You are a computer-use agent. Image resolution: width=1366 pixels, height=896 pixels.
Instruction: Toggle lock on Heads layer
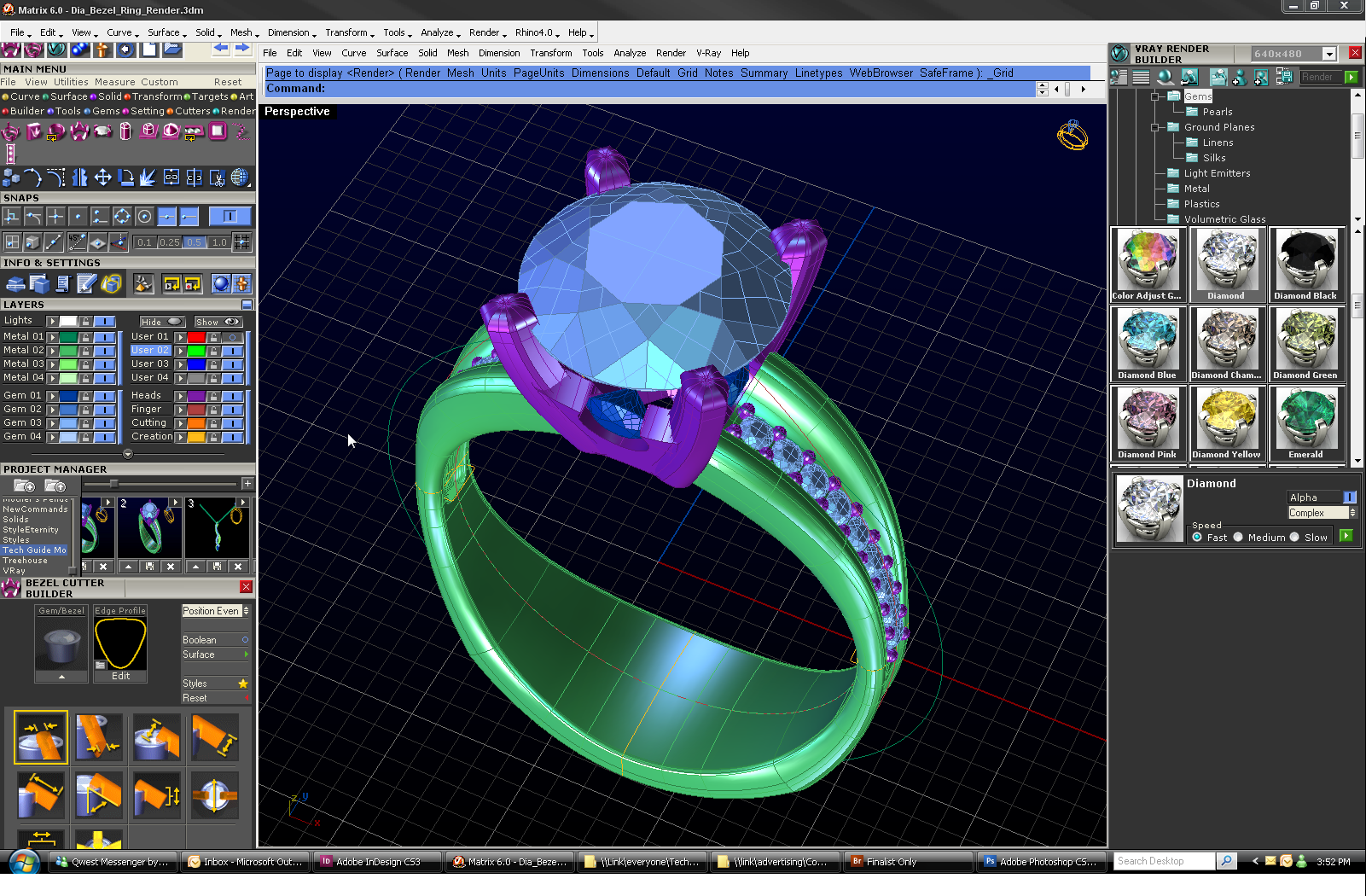pos(214,396)
